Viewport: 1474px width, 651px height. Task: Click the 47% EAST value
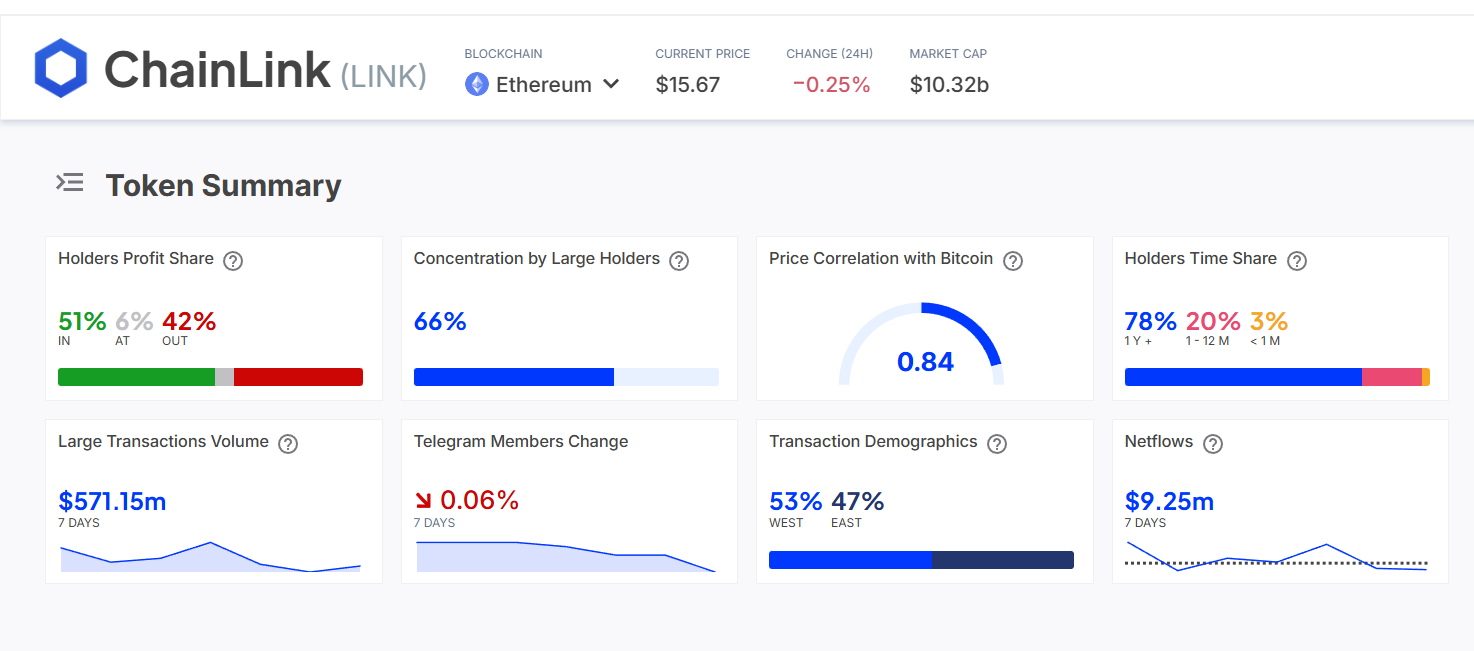[x=858, y=501]
